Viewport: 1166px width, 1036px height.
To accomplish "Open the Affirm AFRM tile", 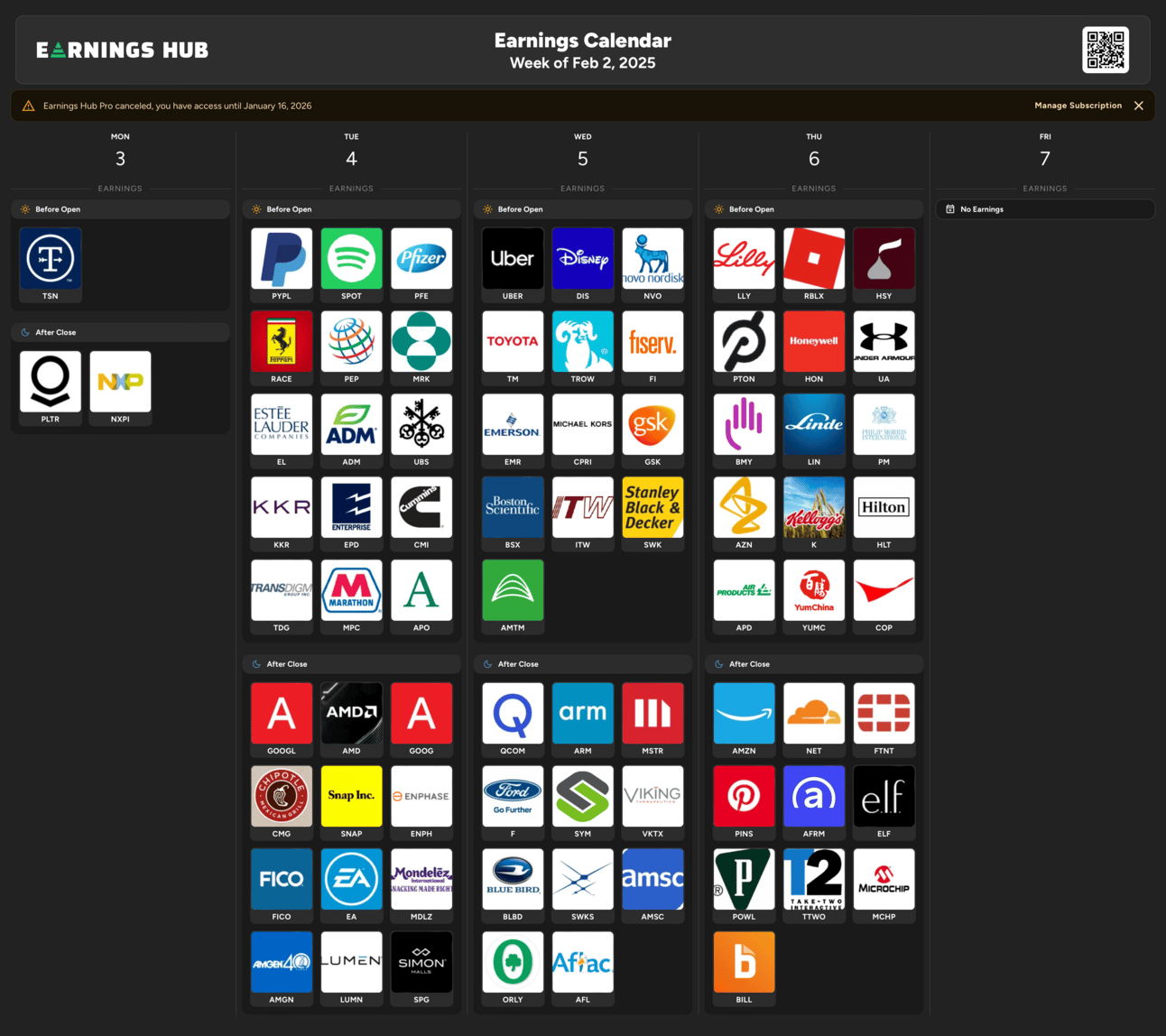I will coord(814,802).
